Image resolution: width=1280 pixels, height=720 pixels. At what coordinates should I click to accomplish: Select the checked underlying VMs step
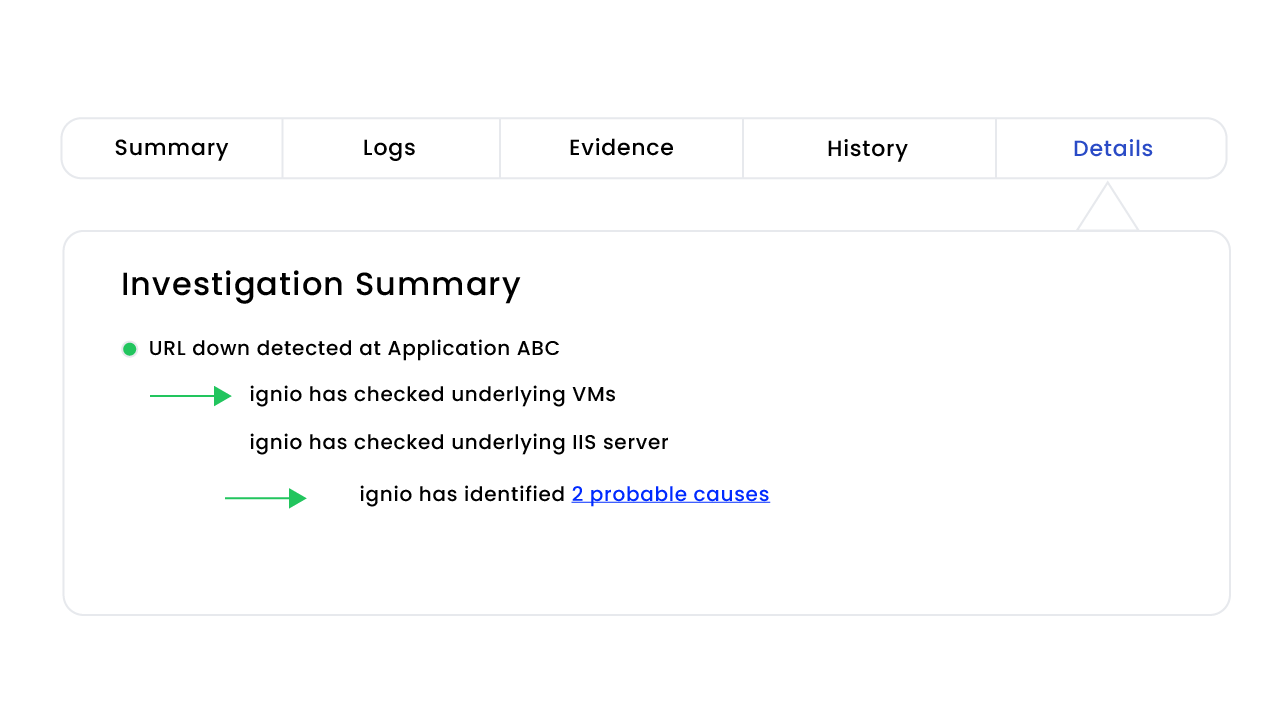click(x=432, y=394)
